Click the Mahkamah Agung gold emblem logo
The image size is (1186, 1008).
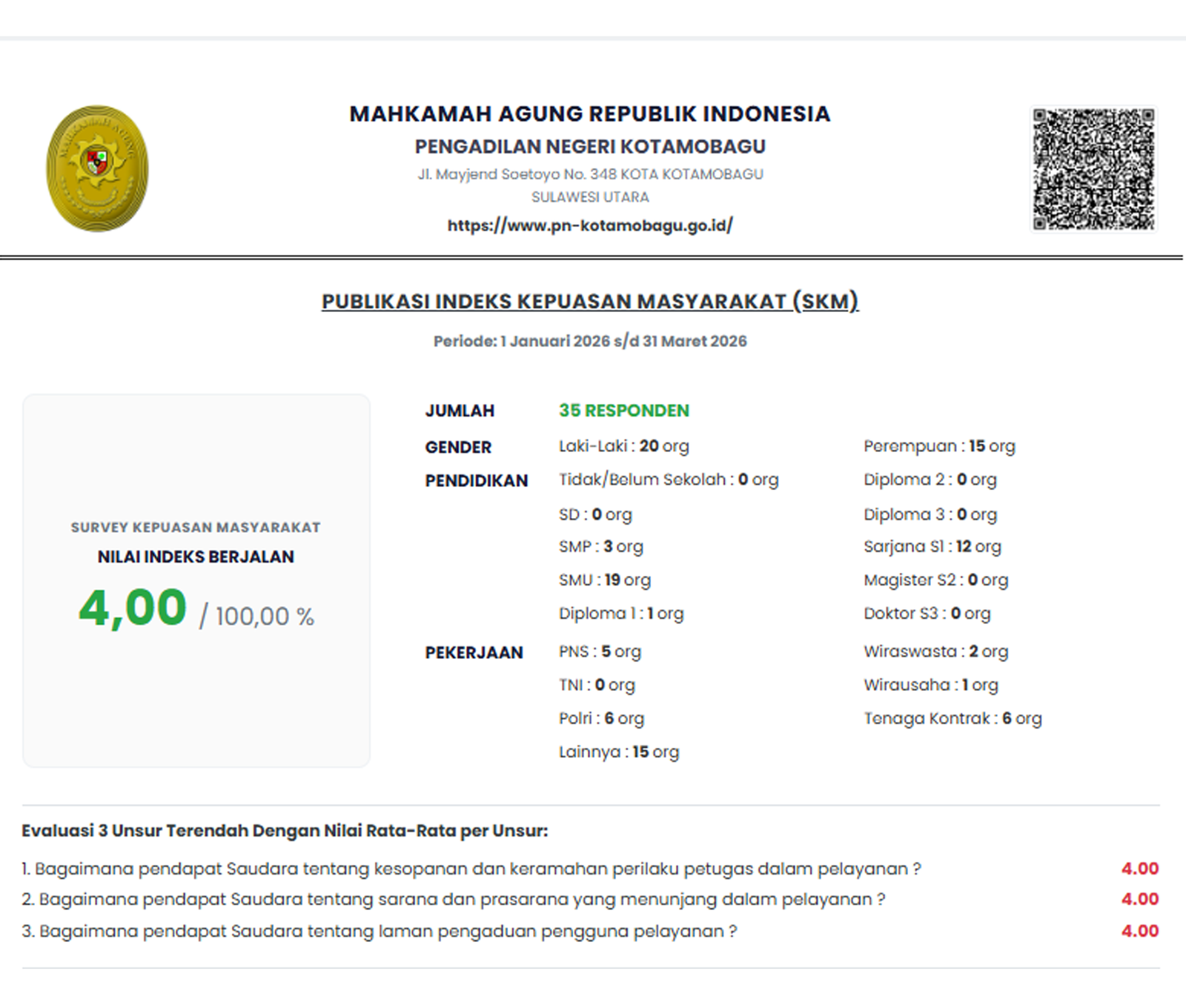point(97,168)
